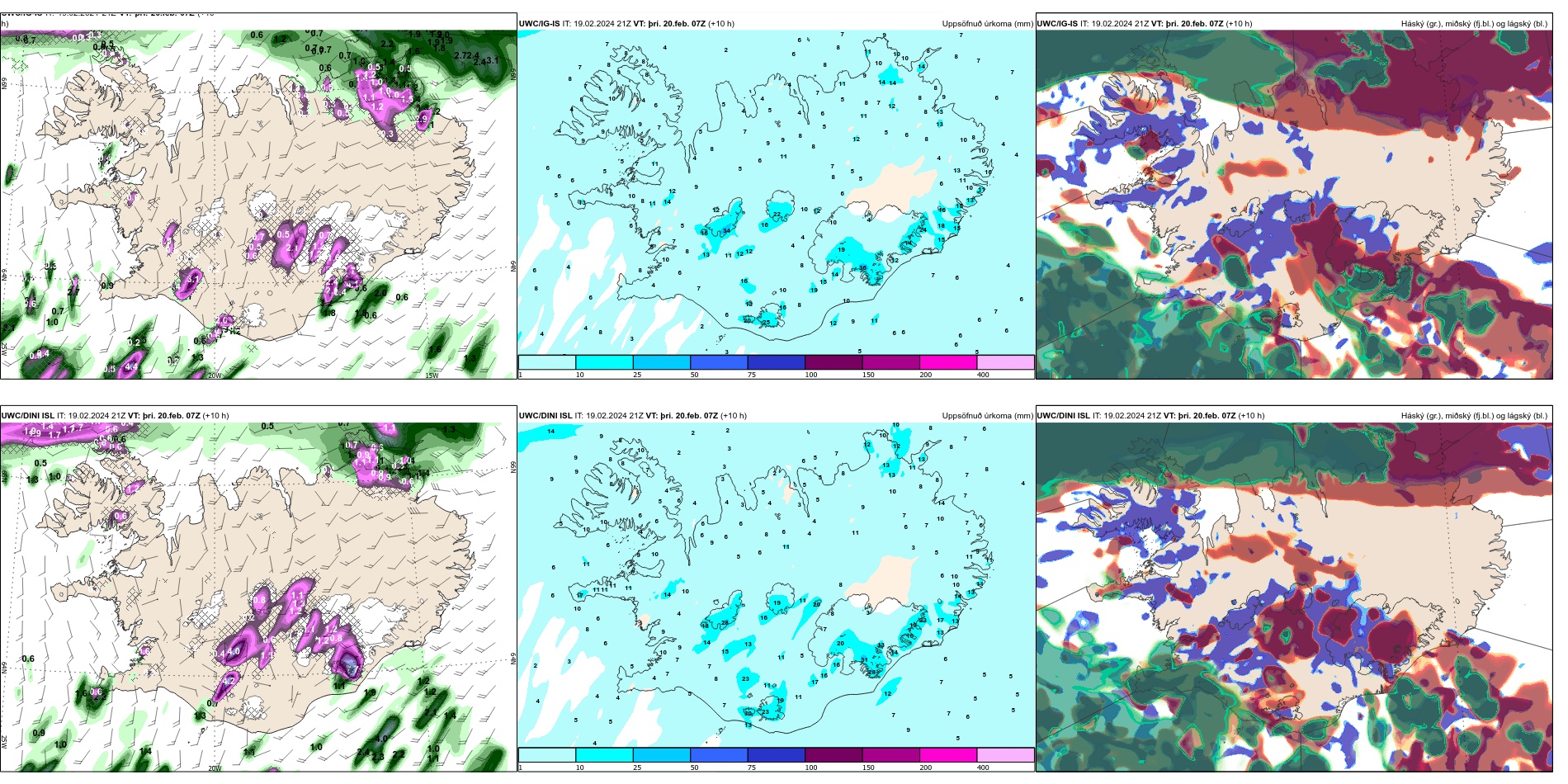
Task: Click the dark-purple 100–150 mm swatch in DINI ISL legend
Action: (834, 755)
